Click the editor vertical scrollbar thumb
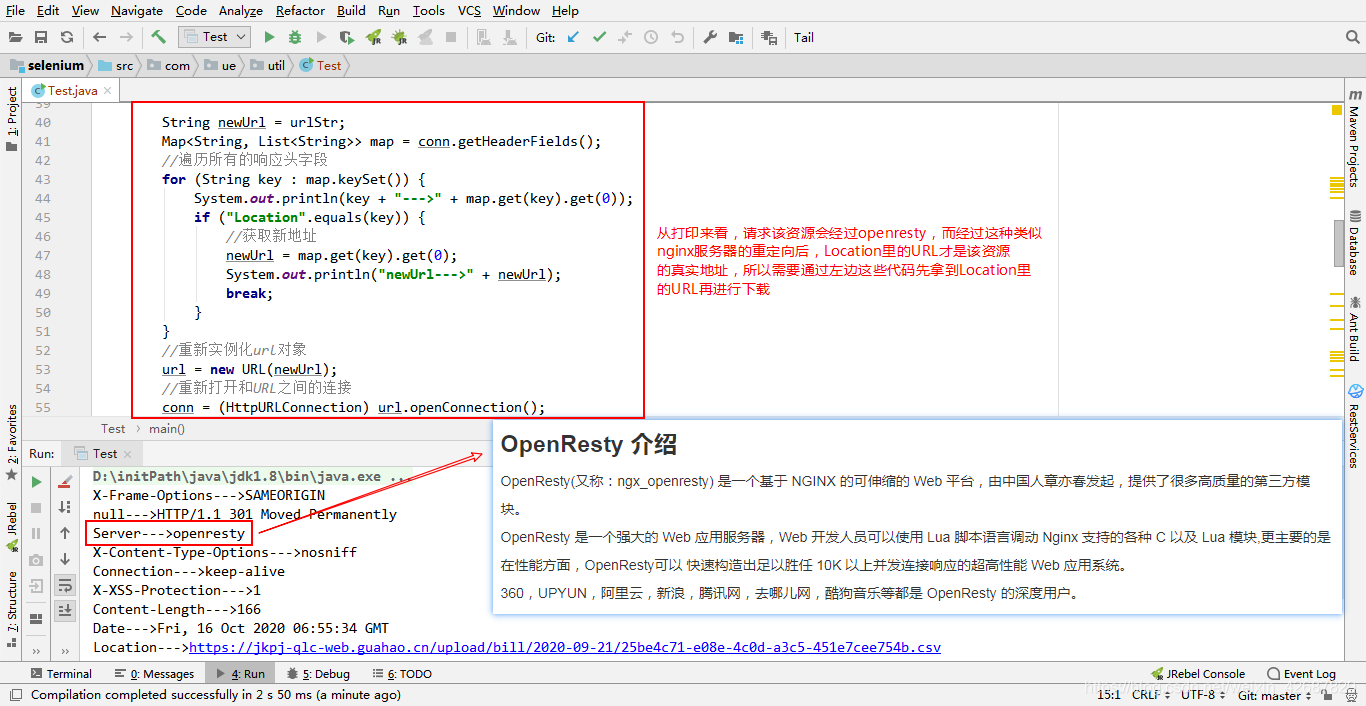This screenshot has width=1366, height=706. click(1338, 242)
